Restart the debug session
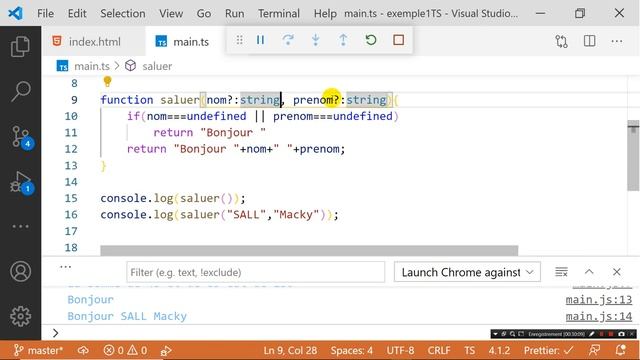Image resolution: width=640 pixels, height=360 pixels. pos(371,40)
